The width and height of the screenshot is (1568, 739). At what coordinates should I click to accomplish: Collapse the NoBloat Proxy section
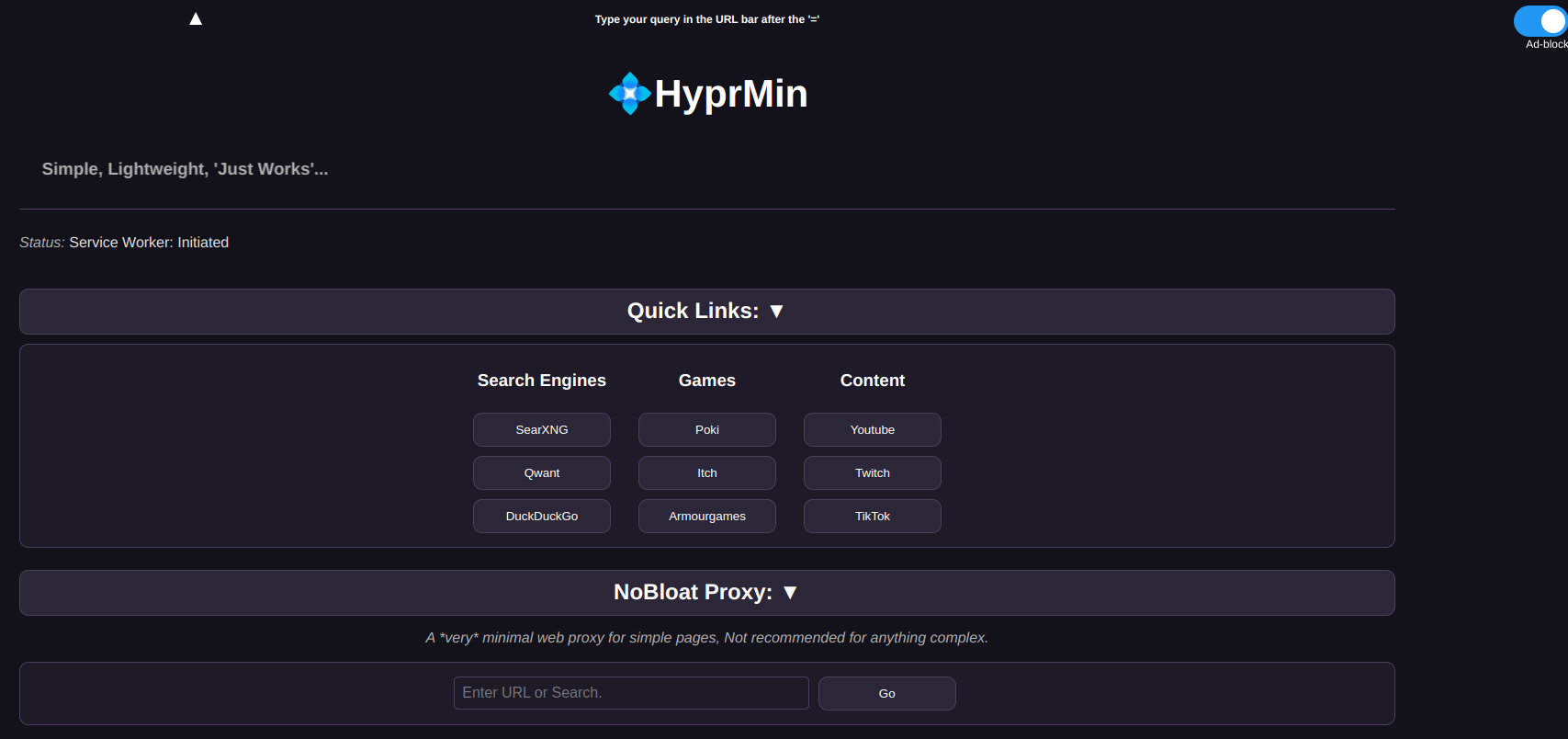[706, 593]
